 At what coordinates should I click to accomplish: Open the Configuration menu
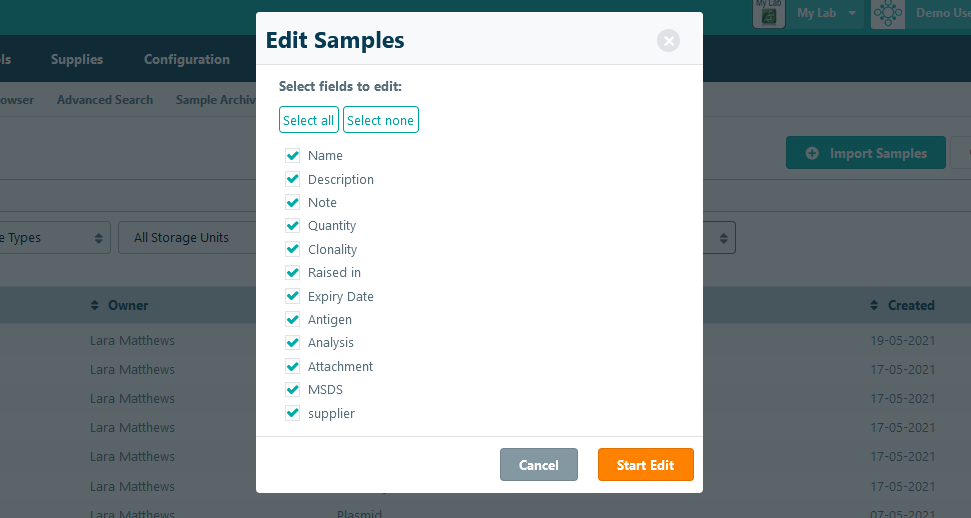point(187,59)
